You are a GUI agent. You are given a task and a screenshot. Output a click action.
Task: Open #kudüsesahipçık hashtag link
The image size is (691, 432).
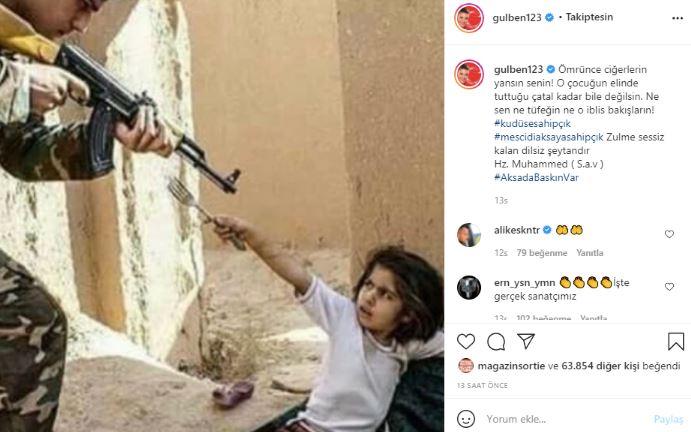pos(532,123)
